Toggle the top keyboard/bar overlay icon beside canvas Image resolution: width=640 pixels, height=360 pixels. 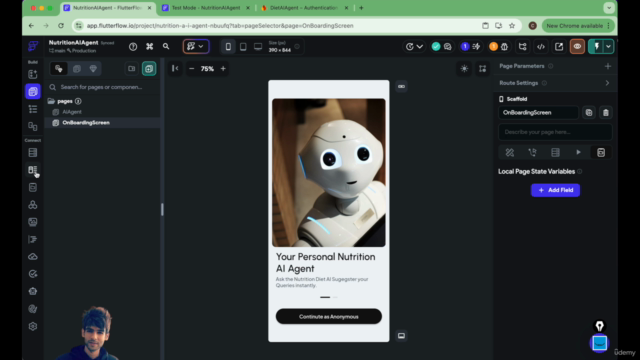click(401, 87)
